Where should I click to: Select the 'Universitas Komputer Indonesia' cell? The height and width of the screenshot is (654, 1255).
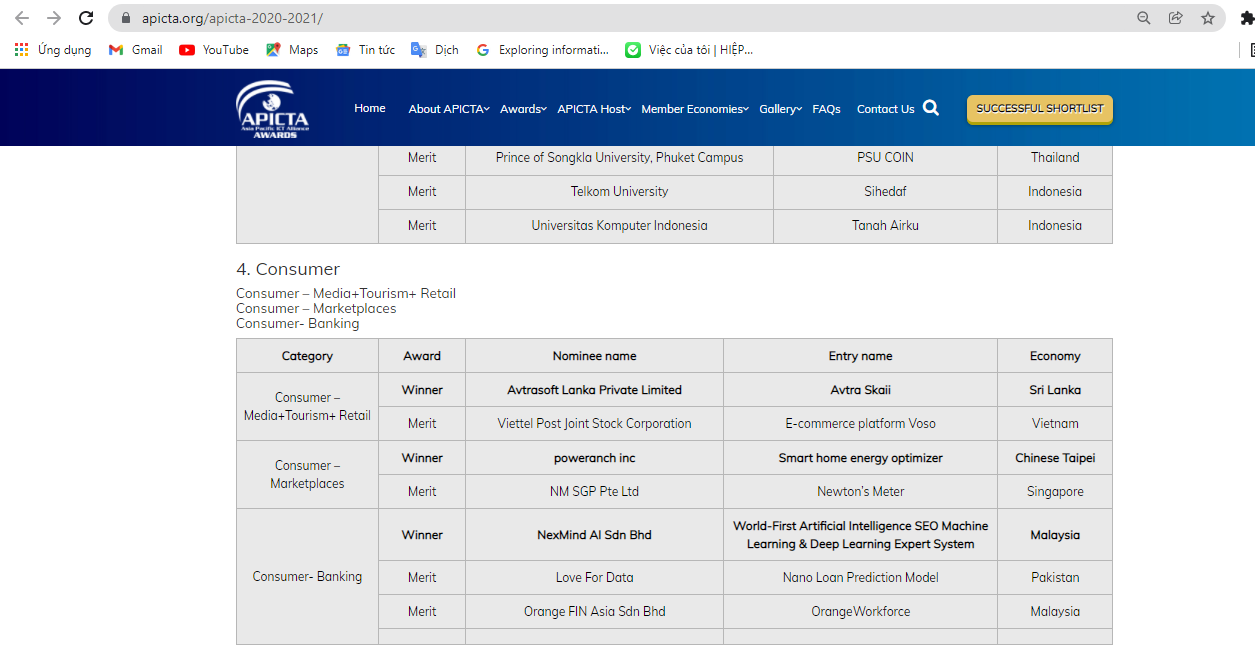point(620,226)
